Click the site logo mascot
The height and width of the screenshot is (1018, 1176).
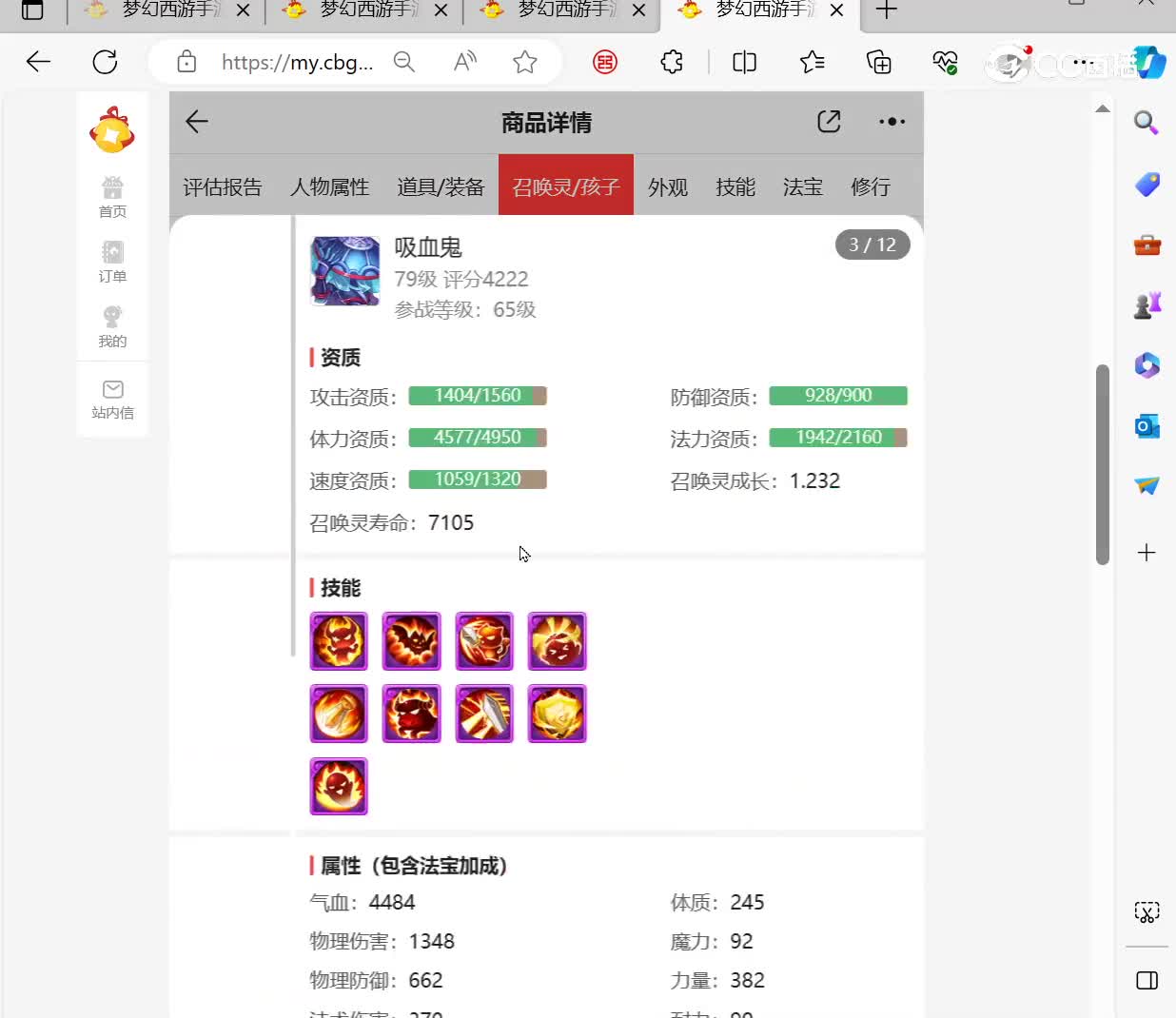(112, 129)
